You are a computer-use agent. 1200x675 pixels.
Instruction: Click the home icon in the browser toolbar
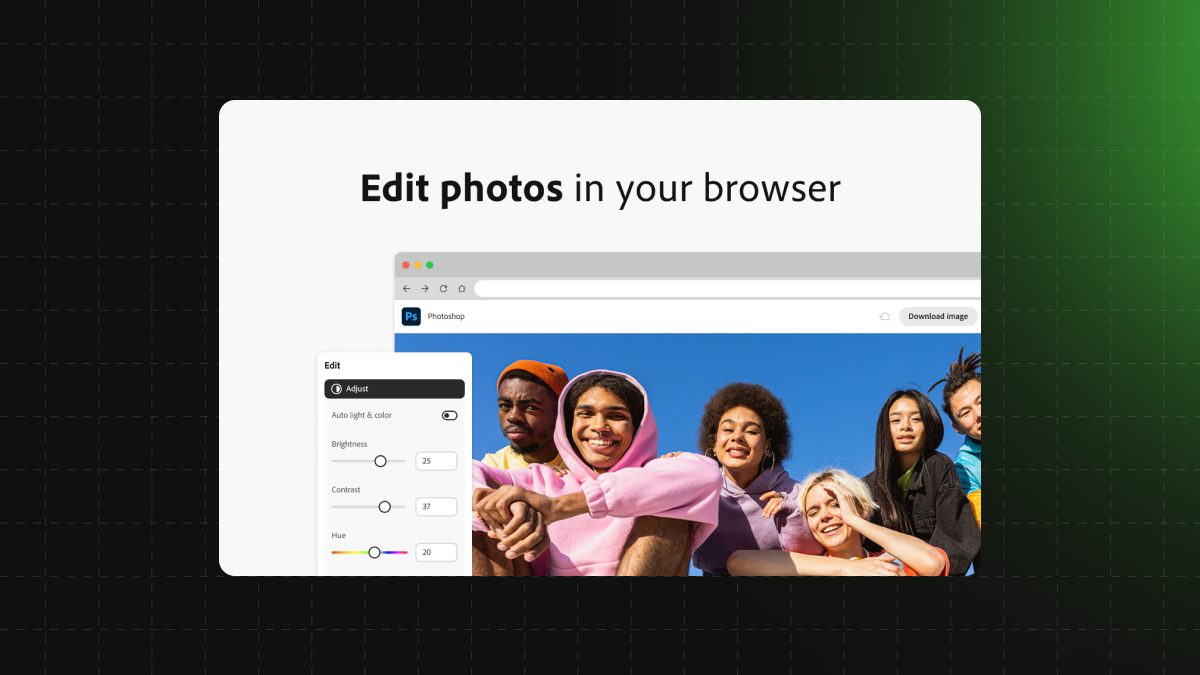coord(460,288)
